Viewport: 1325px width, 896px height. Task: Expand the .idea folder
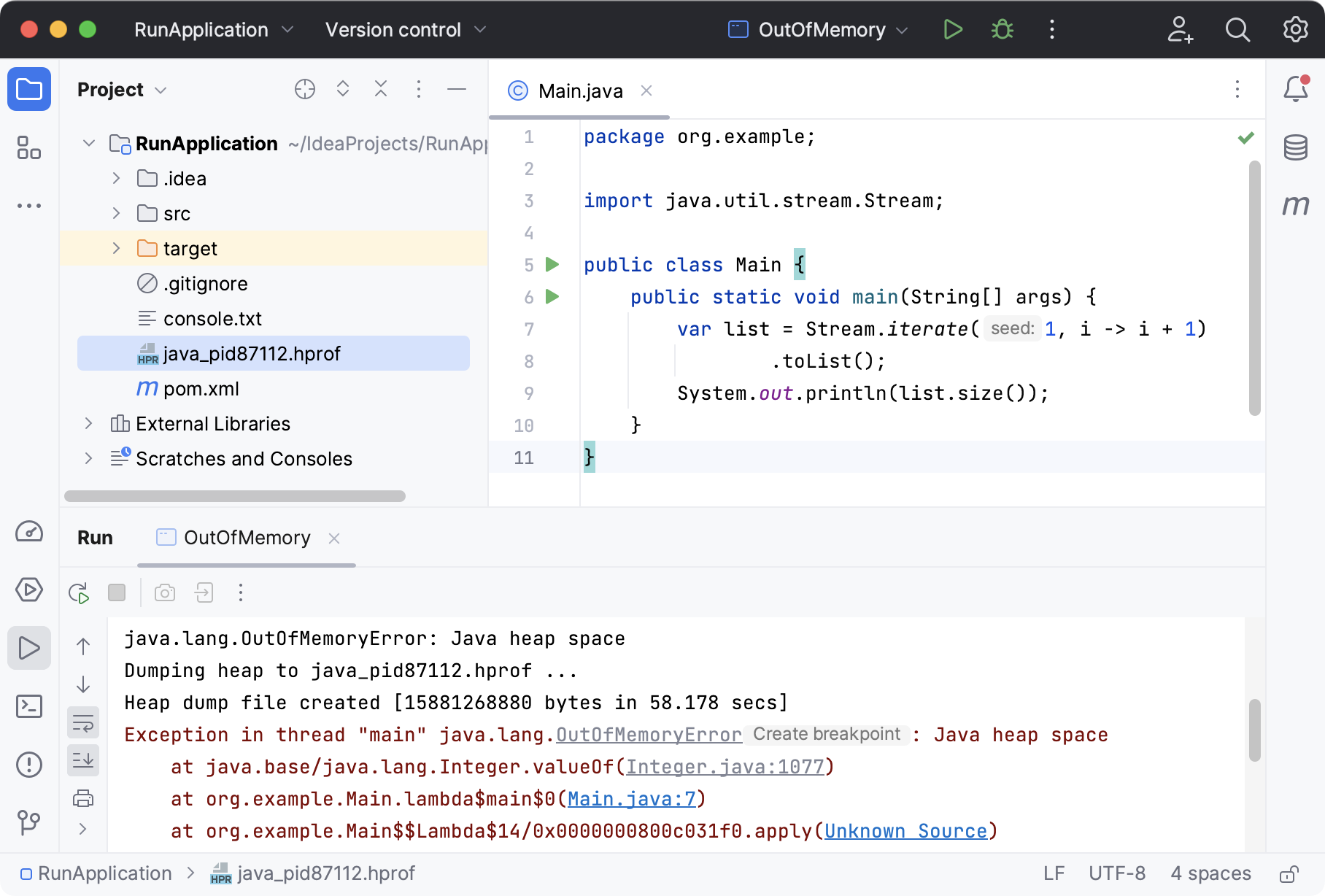pyautogui.click(x=116, y=178)
